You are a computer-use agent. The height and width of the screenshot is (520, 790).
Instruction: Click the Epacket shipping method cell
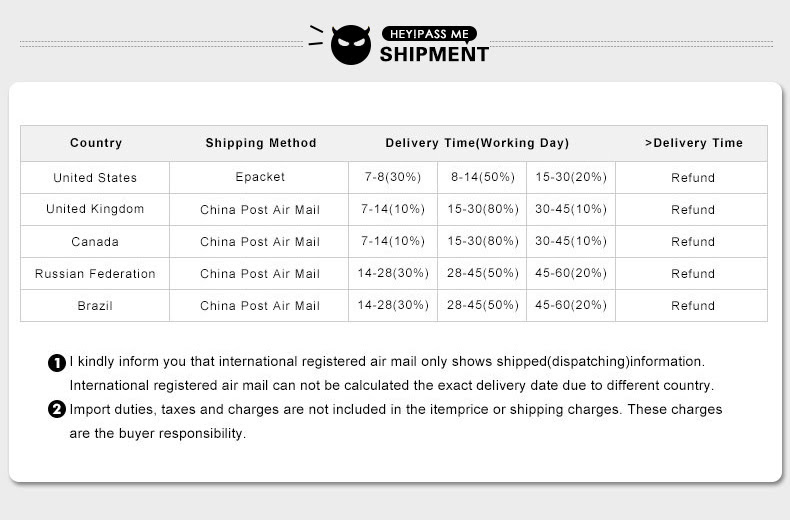pyautogui.click(x=259, y=177)
